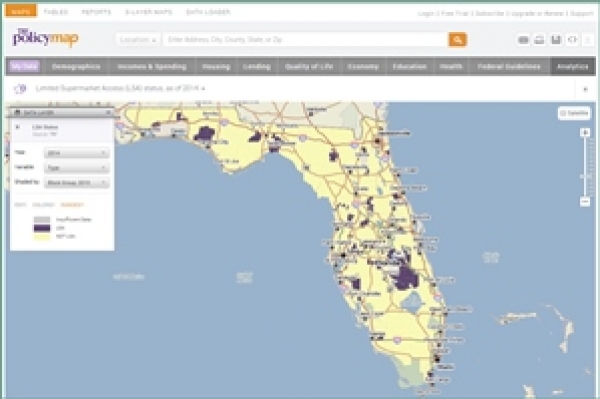Switch to the 3-Layer Maps tab
This screenshot has height=399, width=600.
(x=149, y=12)
